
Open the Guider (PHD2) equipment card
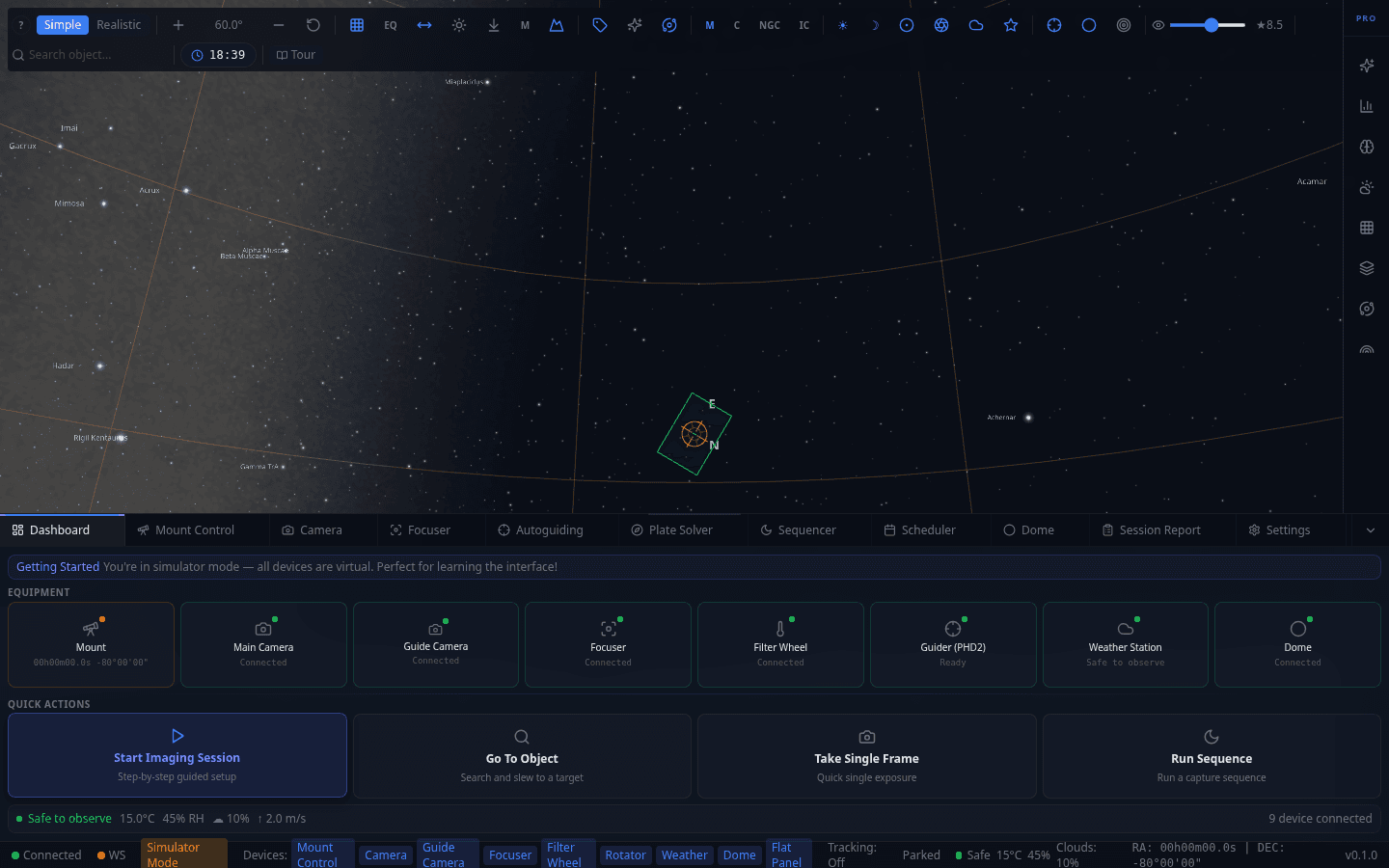coord(953,645)
